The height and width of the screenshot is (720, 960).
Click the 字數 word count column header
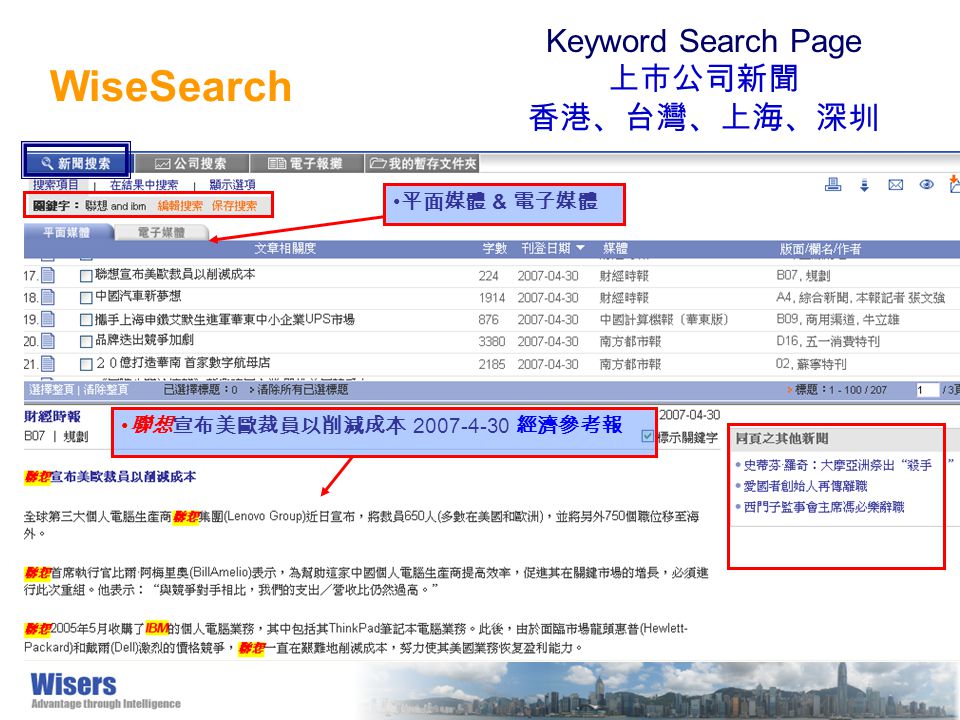coord(495,248)
